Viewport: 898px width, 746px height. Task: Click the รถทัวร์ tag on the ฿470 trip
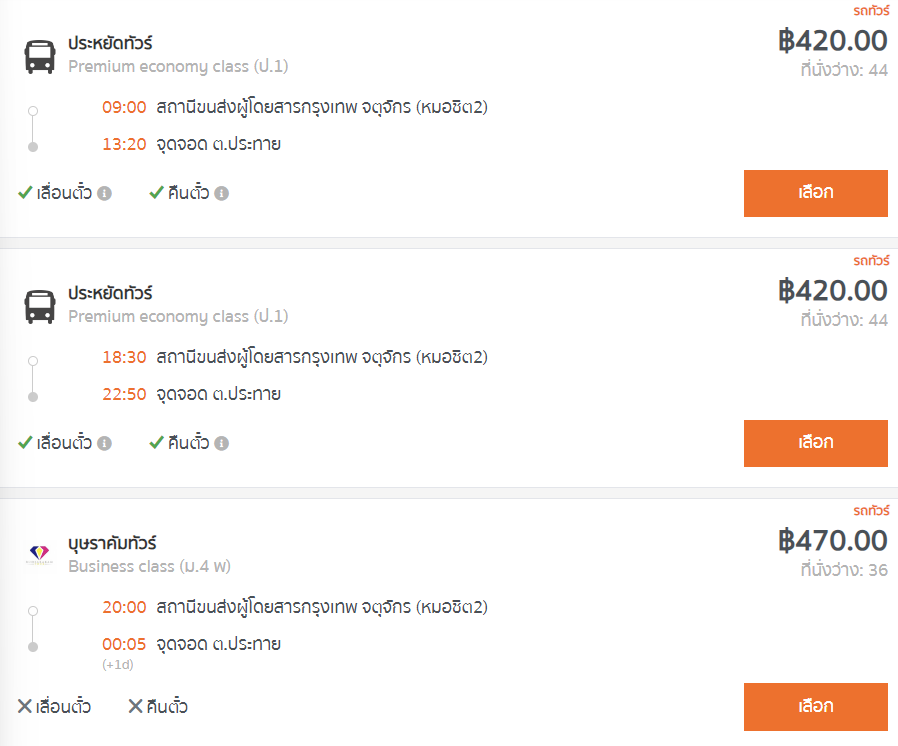tap(871, 510)
